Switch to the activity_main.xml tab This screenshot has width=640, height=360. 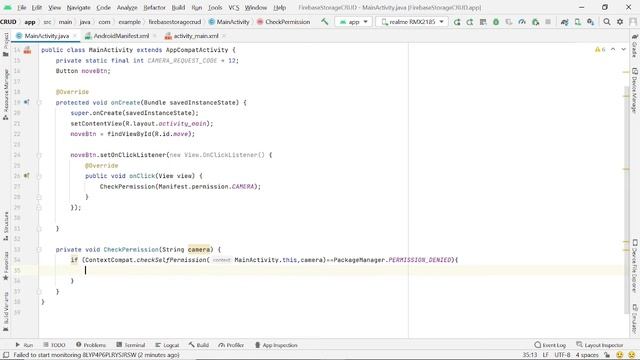click(196, 36)
